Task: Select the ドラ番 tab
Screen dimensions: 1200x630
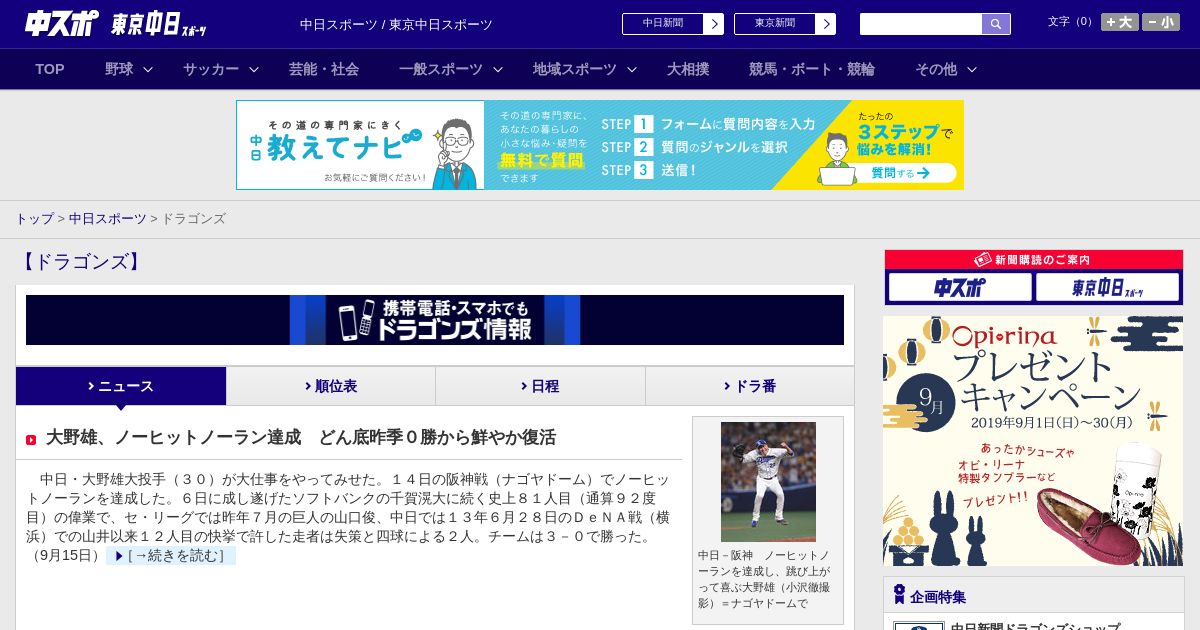Action: point(750,386)
